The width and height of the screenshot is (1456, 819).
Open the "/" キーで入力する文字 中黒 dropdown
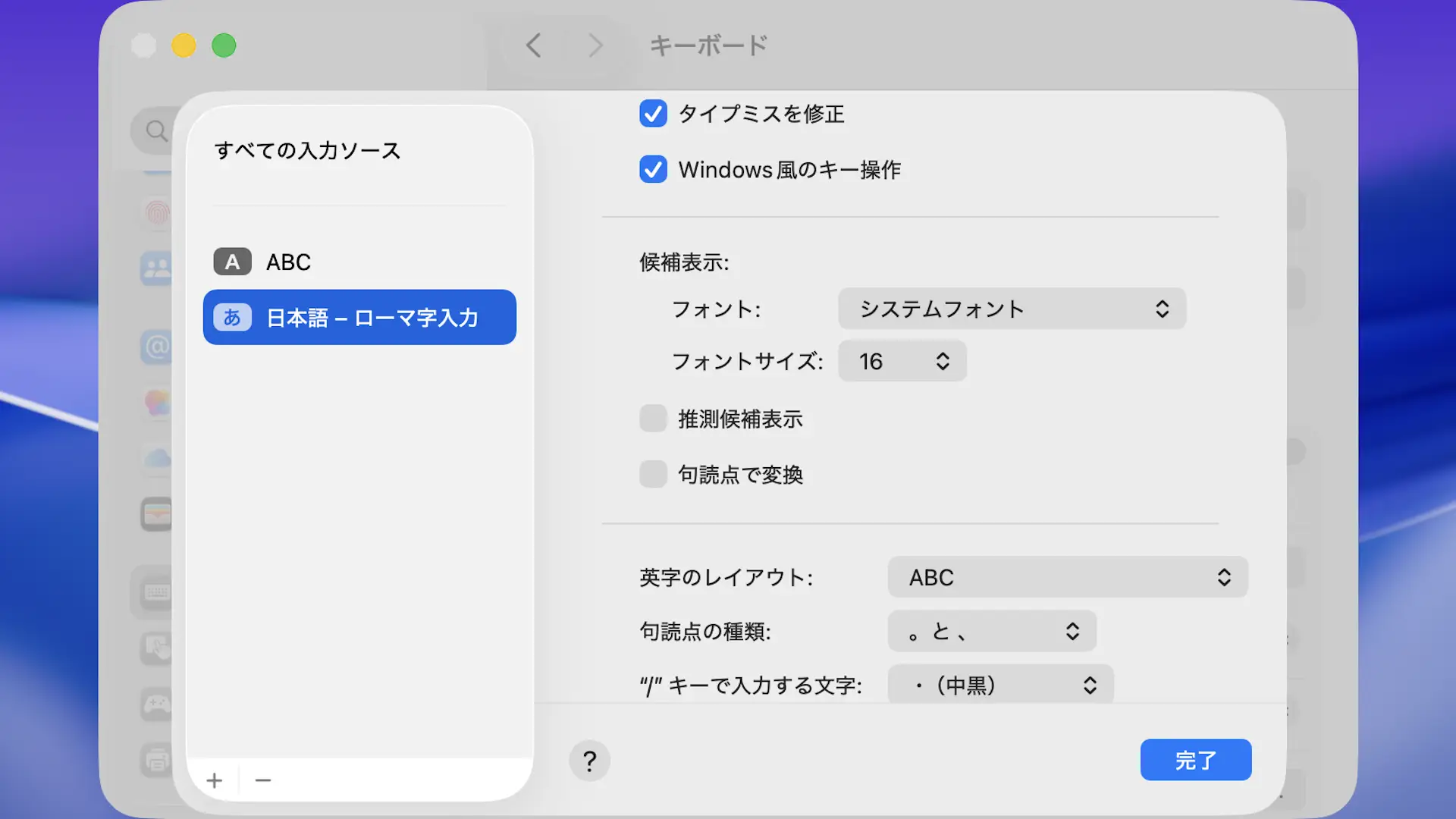(999, 685)
